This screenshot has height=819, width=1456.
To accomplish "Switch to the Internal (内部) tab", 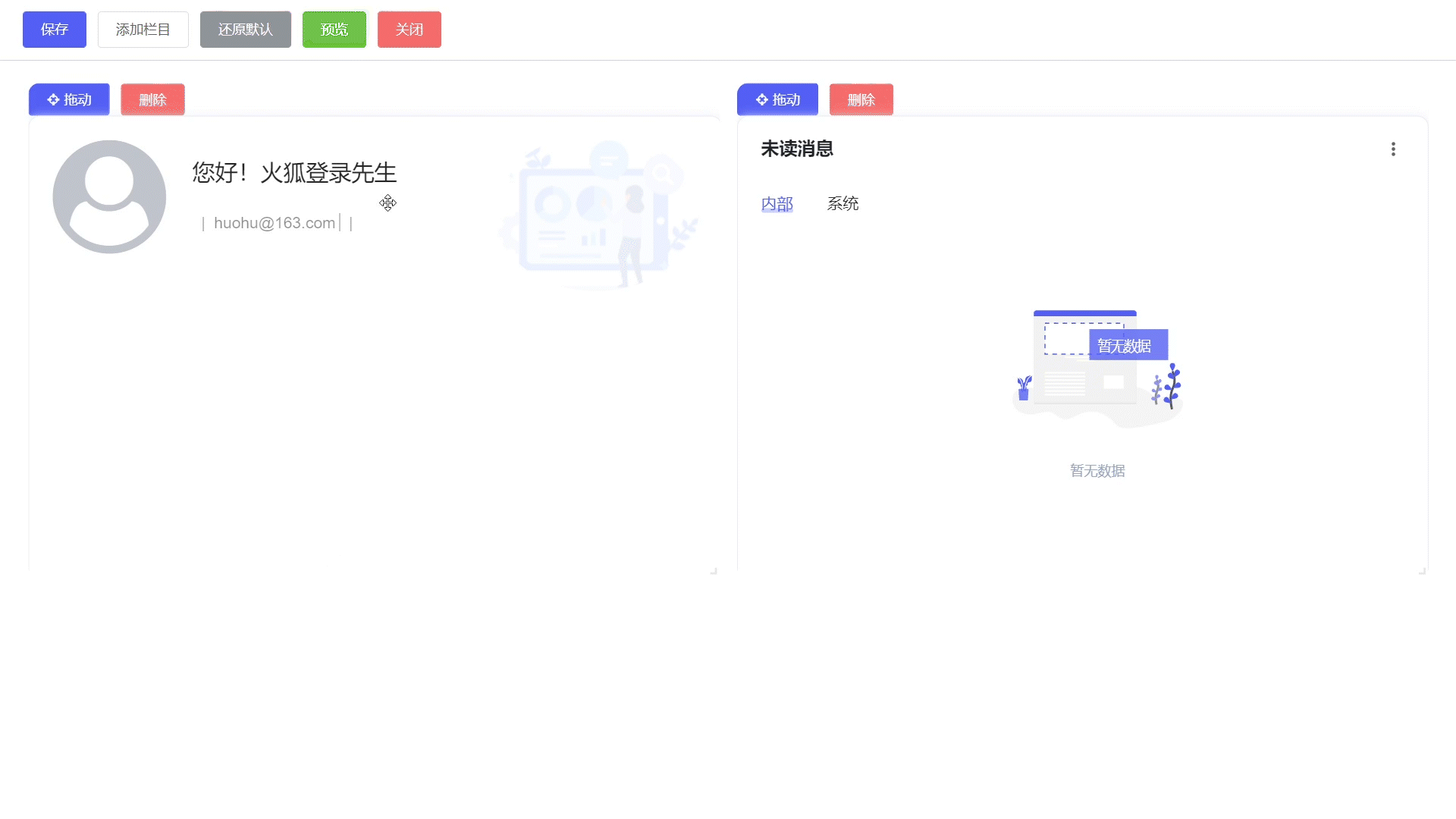I will click(777, 204).
